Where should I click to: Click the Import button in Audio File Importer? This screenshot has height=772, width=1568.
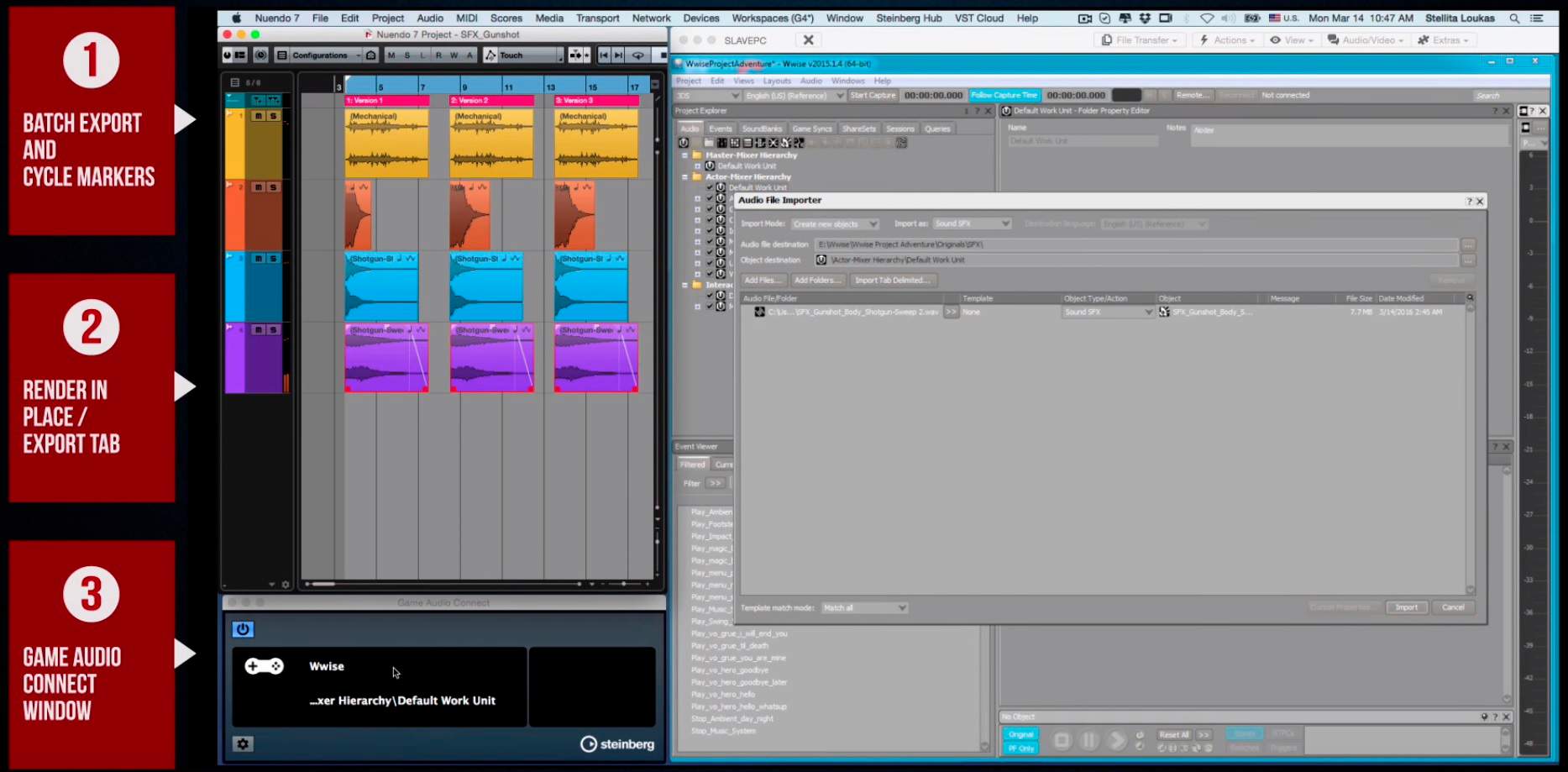pyautogui.click(x=1406, y=607)
